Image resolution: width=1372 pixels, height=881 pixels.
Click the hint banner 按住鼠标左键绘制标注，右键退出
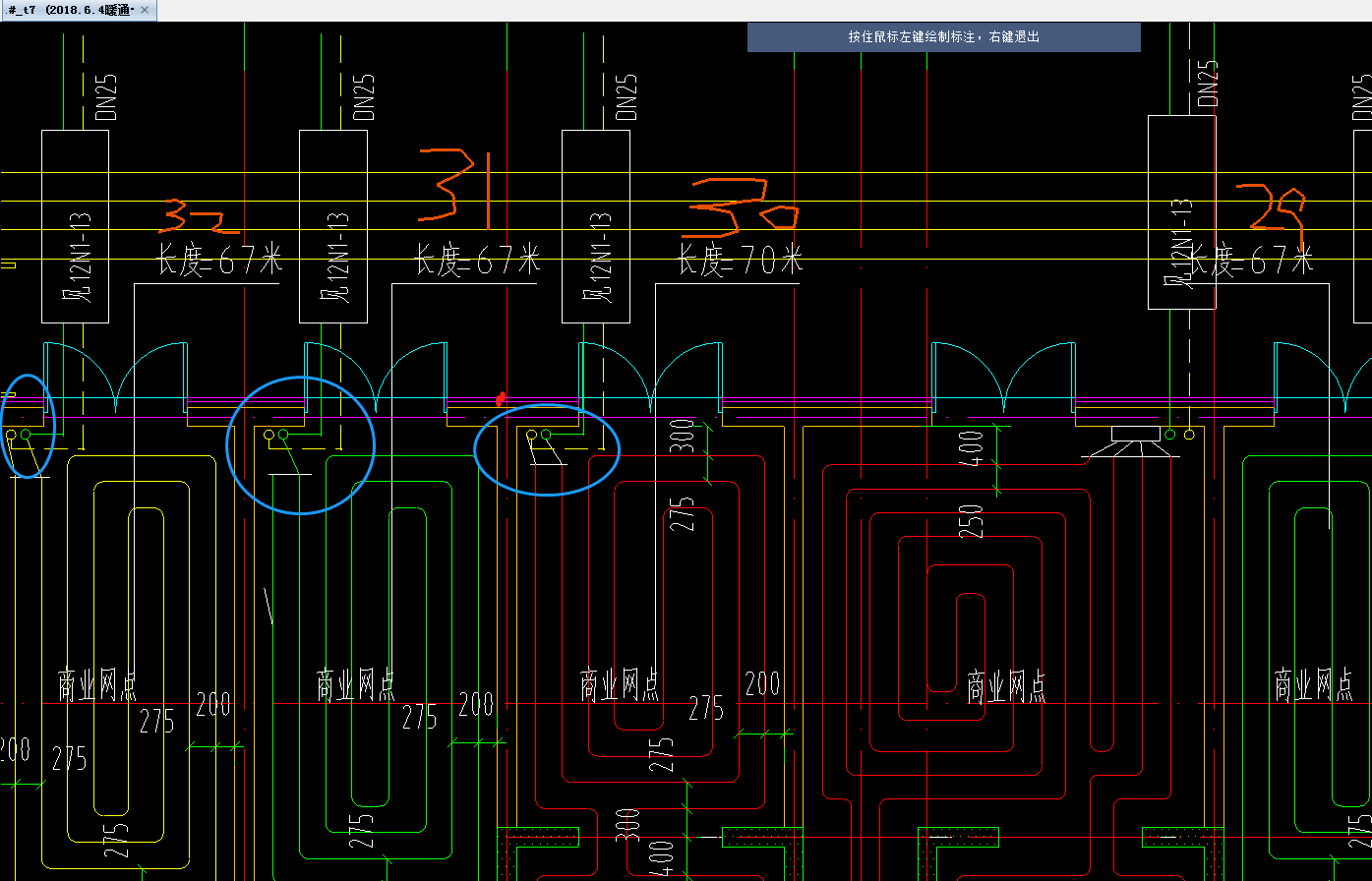pos(944,37)
